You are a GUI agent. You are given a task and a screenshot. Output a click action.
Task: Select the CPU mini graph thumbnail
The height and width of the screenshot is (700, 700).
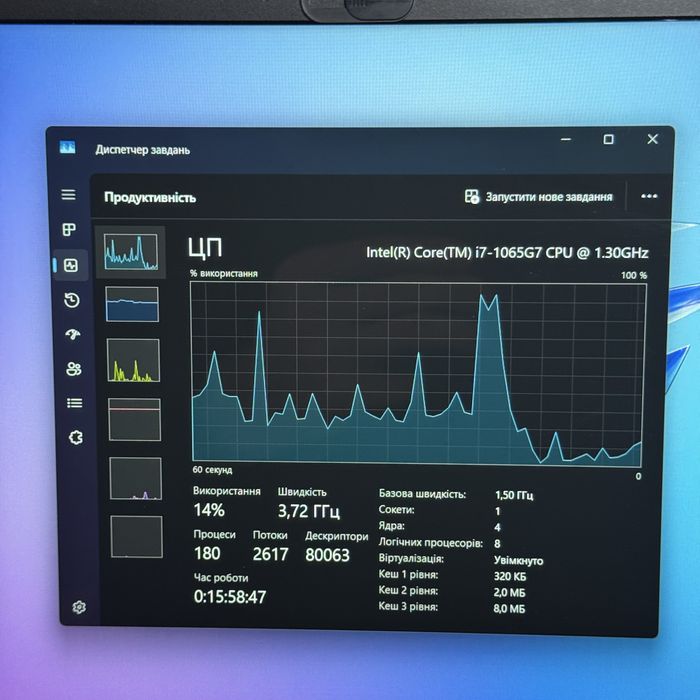click(131, 252)
